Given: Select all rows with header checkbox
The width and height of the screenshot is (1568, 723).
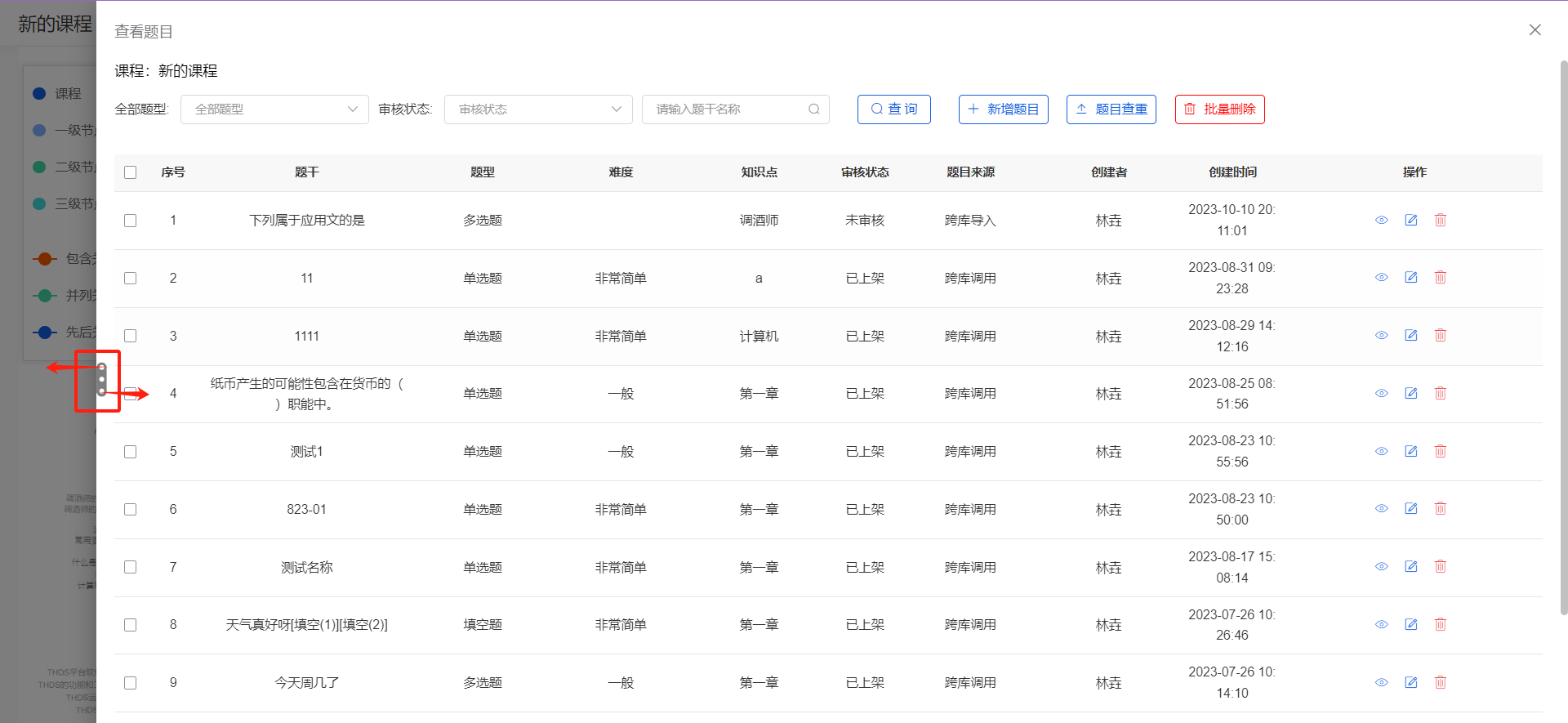Looking at the screenshot, I should click(131, 172).
